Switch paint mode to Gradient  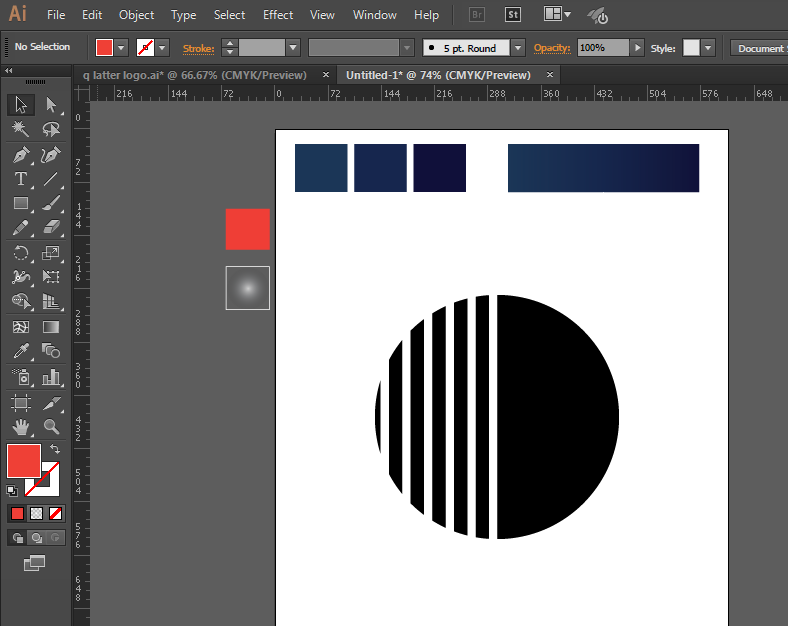point(36,513)
